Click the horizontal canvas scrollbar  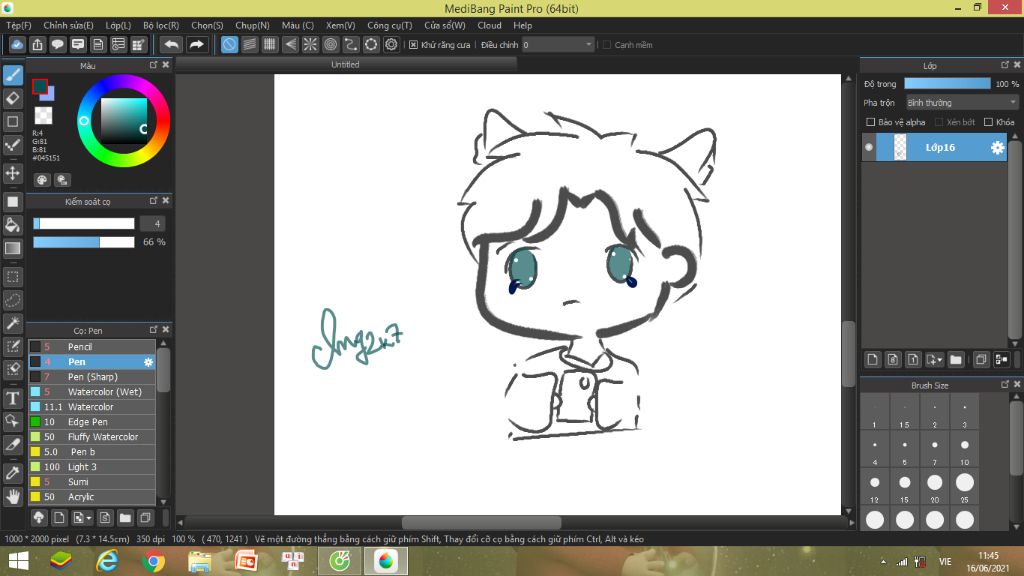tap(482, 522)
